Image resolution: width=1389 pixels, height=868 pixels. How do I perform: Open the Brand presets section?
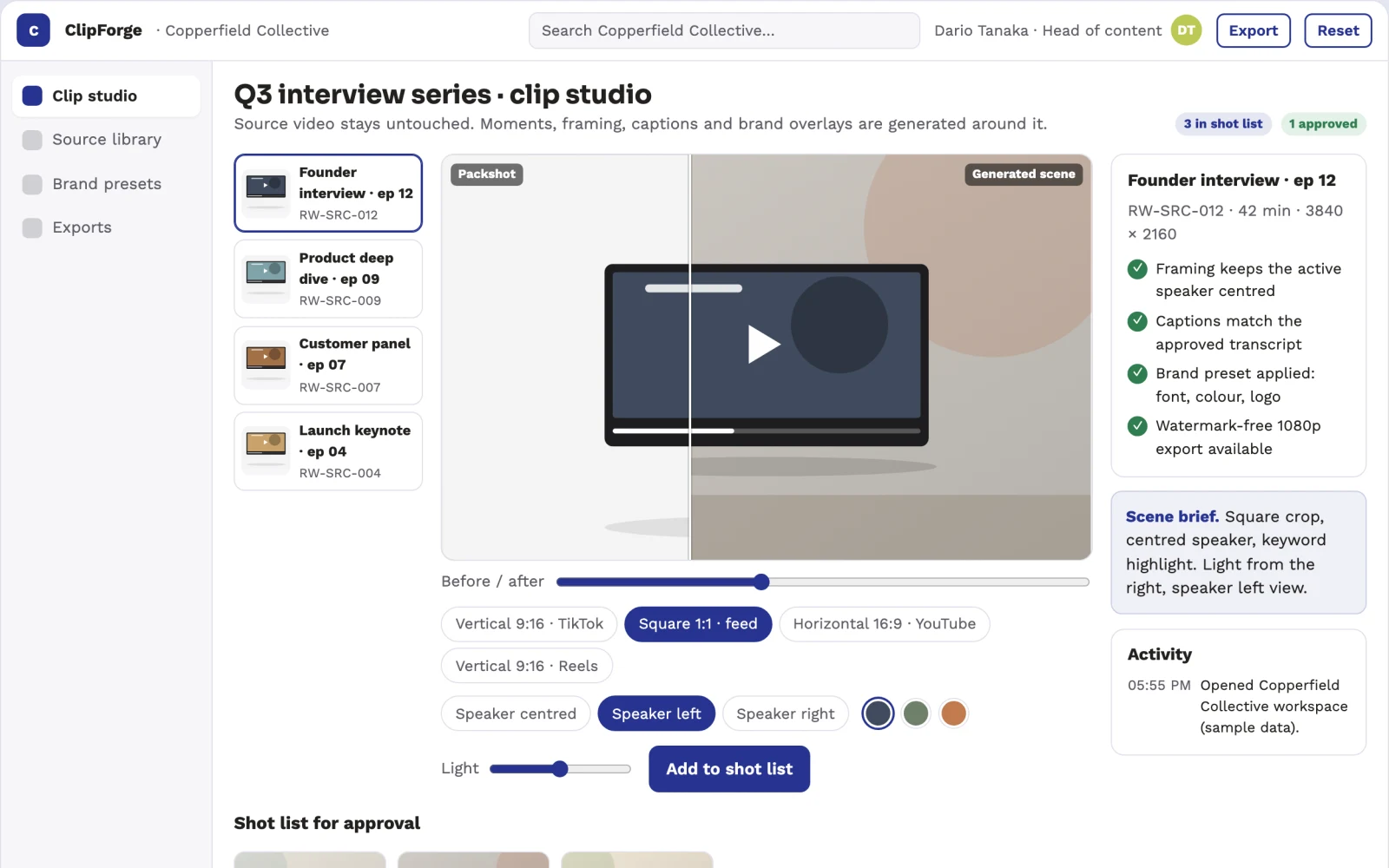[x=106, y=184]
